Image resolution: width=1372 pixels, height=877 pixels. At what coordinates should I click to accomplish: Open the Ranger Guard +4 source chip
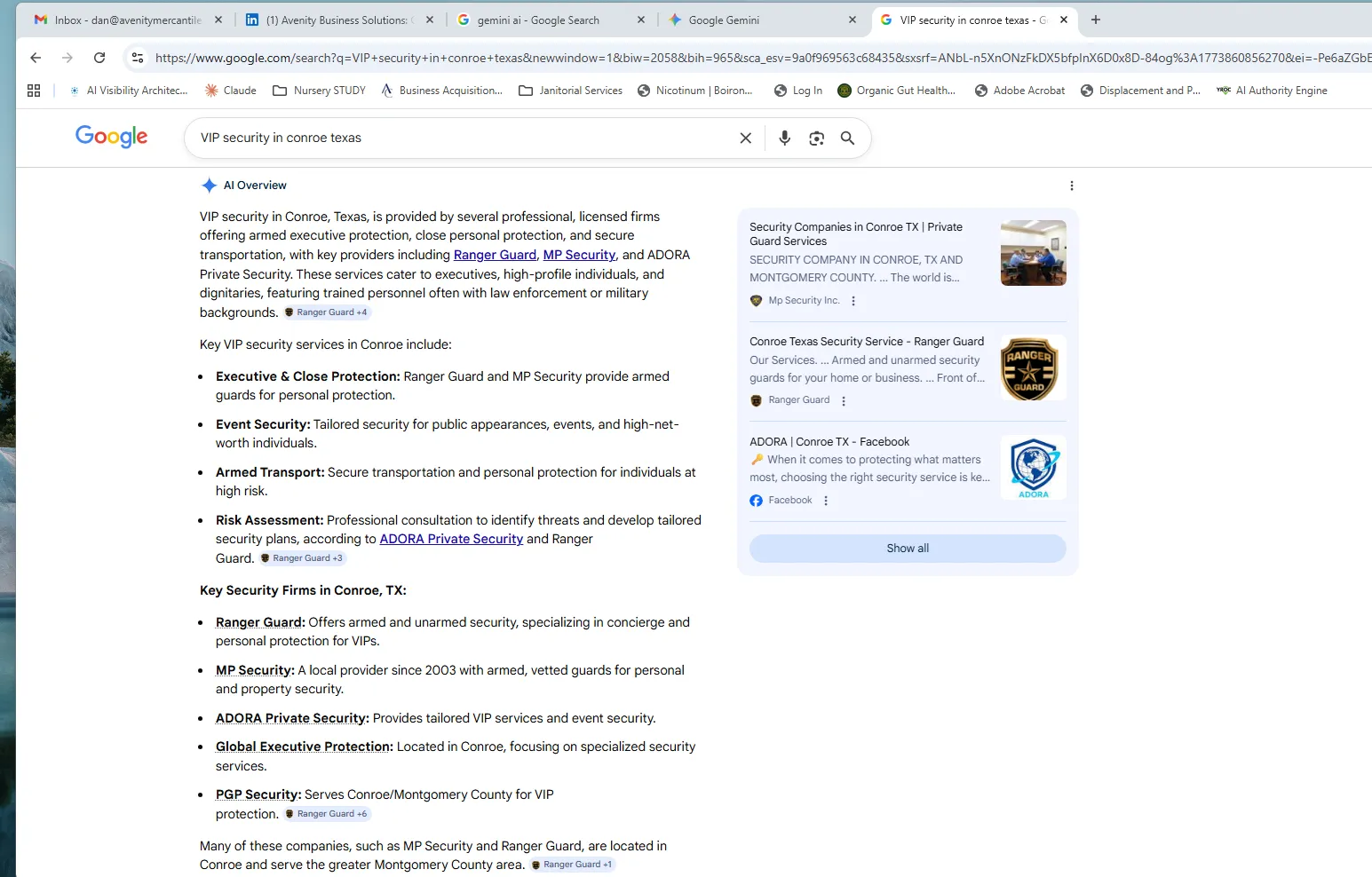click(326, 312)
